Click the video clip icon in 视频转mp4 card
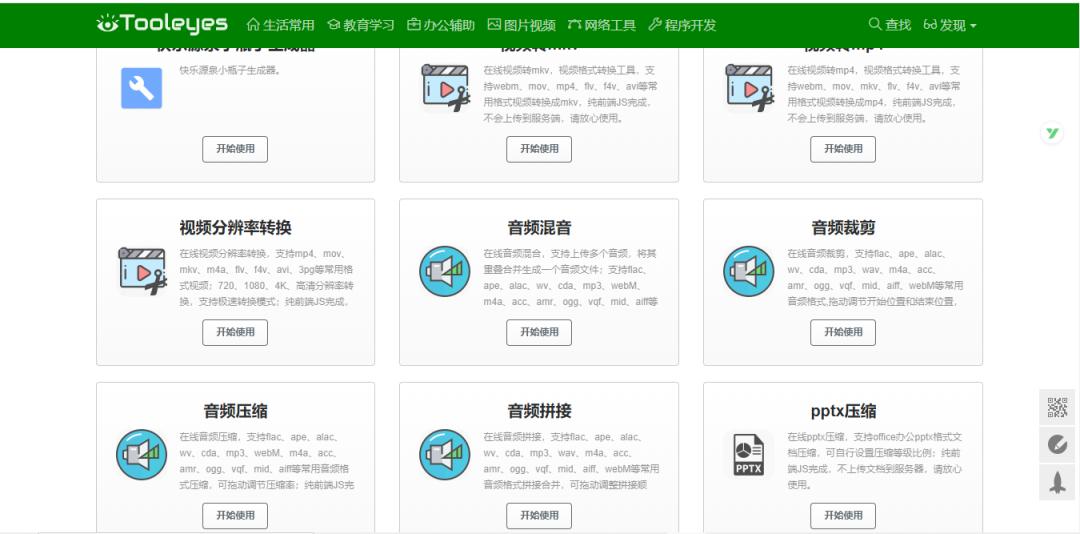 point(749,88)
